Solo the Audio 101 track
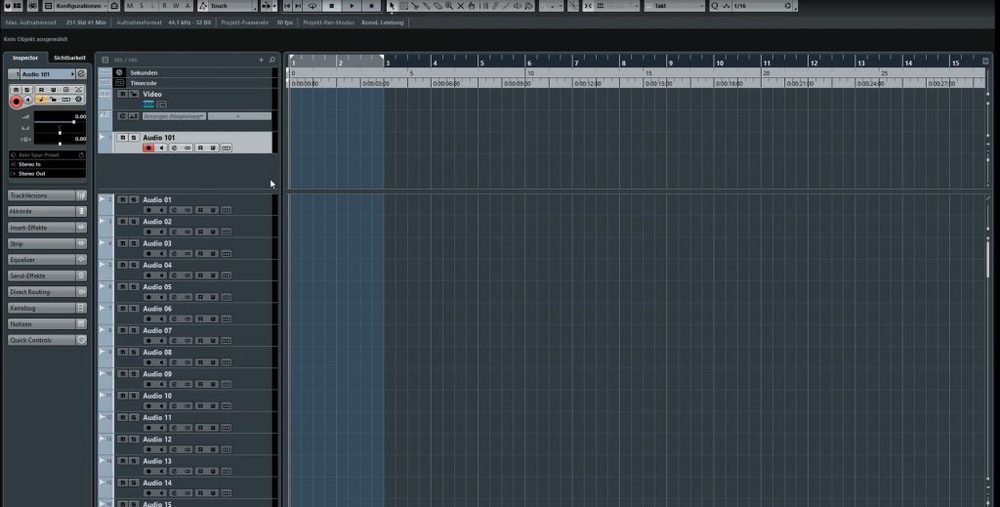This screenshot has width=1000, height=507. click(133, 138)
